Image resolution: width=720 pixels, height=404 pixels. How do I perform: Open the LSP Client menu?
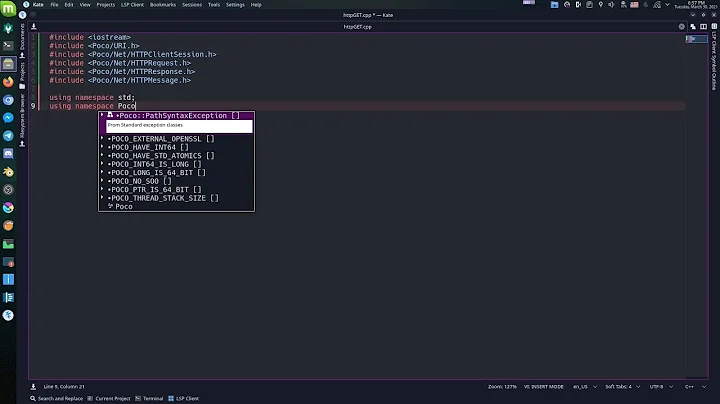[x=132, y=5]
